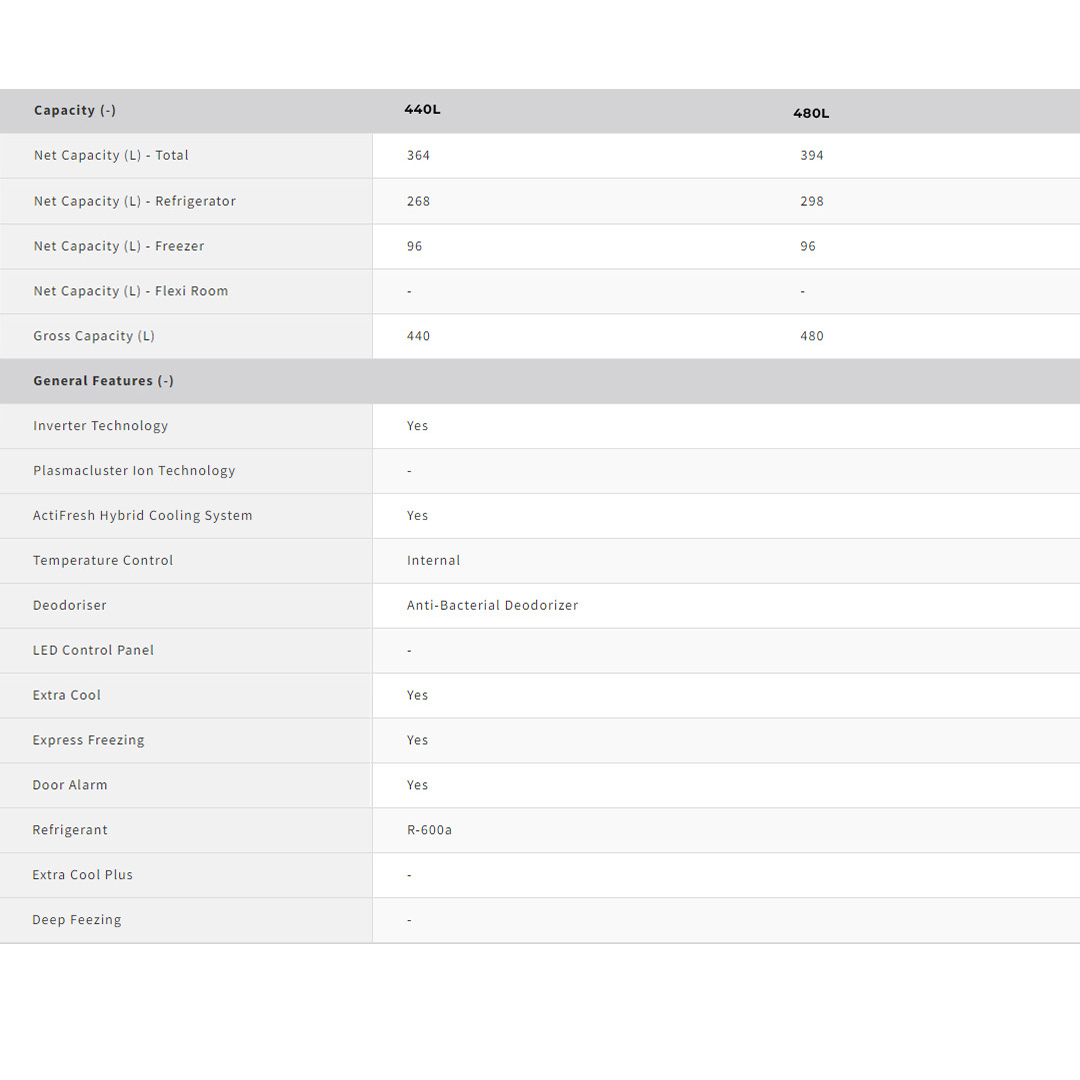This screenshot has width=1080, height=1080.
Task: Collapse the Capacity (-) section header
Action: click(75, 111)
